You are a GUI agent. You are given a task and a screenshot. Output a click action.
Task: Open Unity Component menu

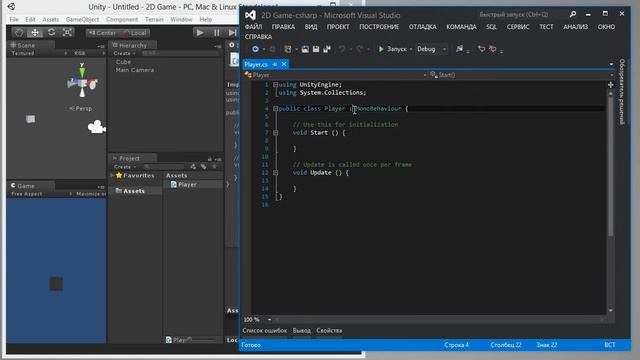tap(122, 20)
